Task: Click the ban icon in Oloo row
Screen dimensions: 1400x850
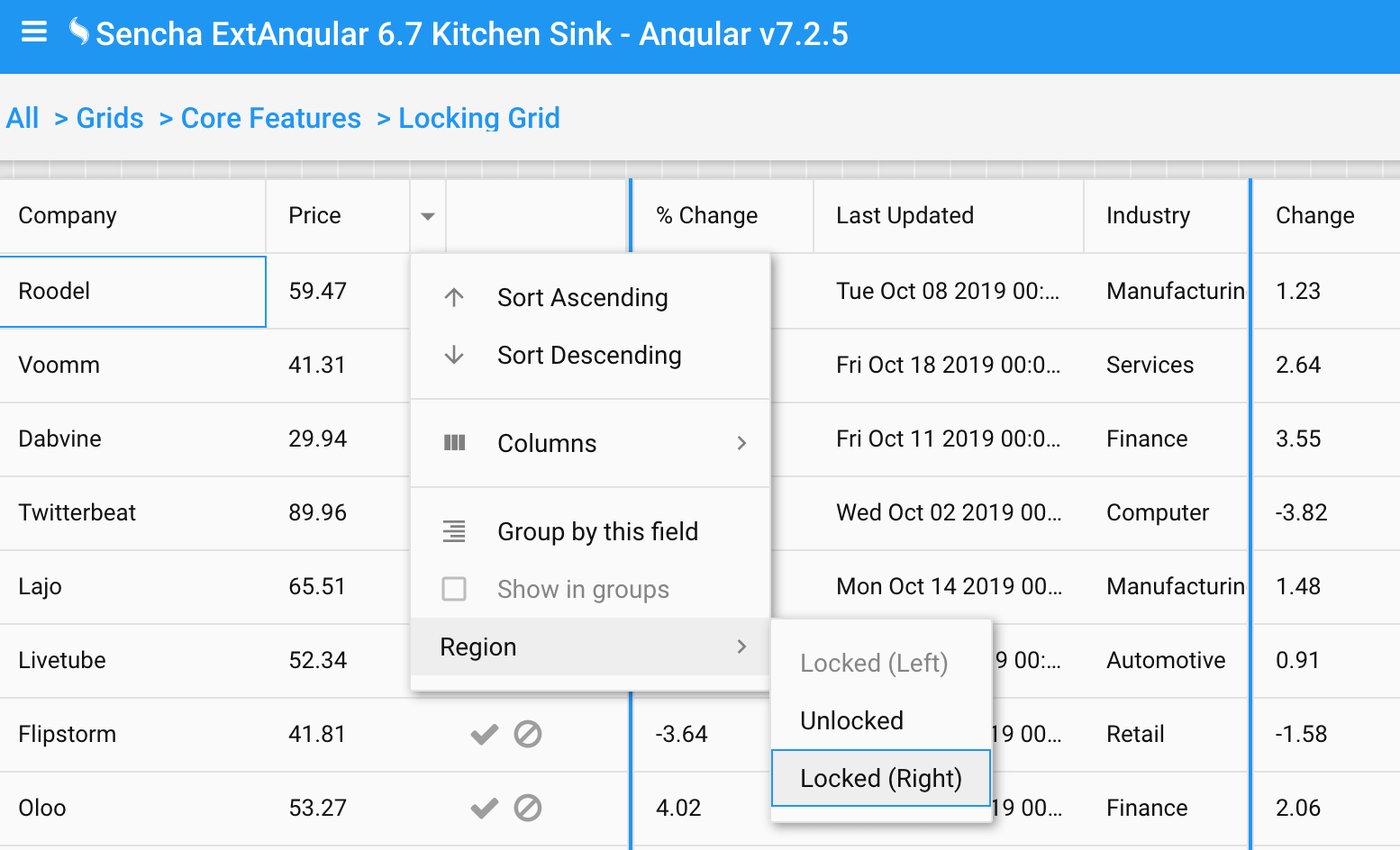Action: pyautogui.click(x=528, y=809)
